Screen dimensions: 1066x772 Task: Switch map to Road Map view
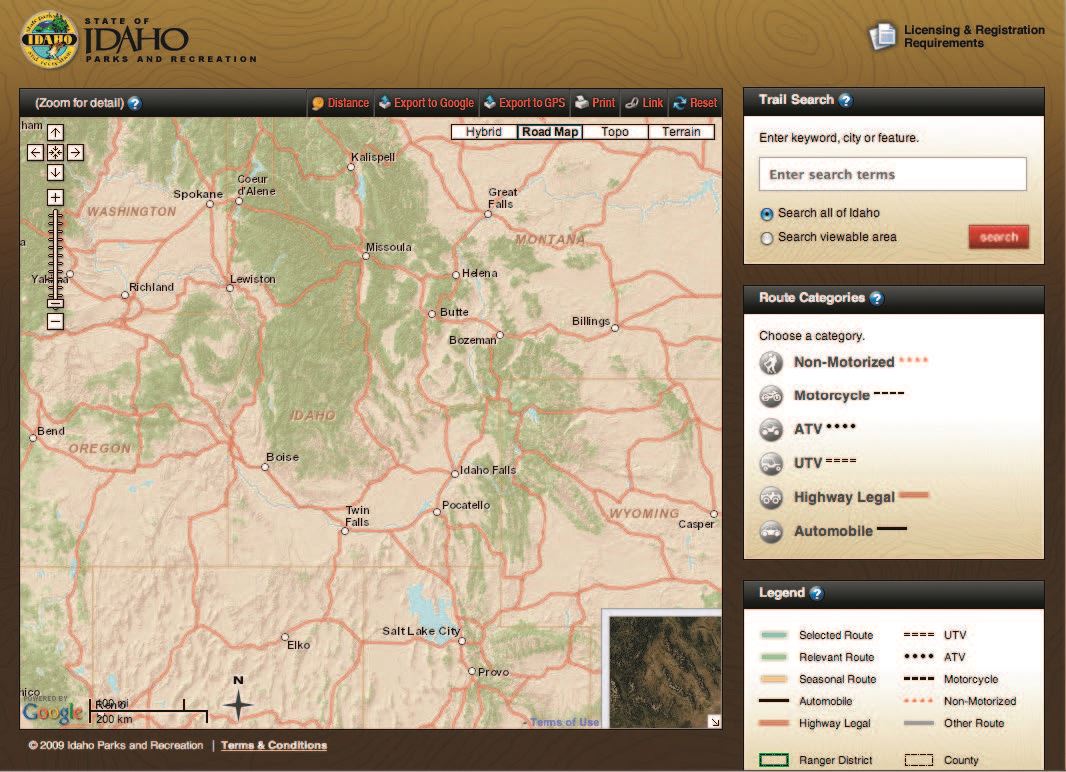point(549,132)
